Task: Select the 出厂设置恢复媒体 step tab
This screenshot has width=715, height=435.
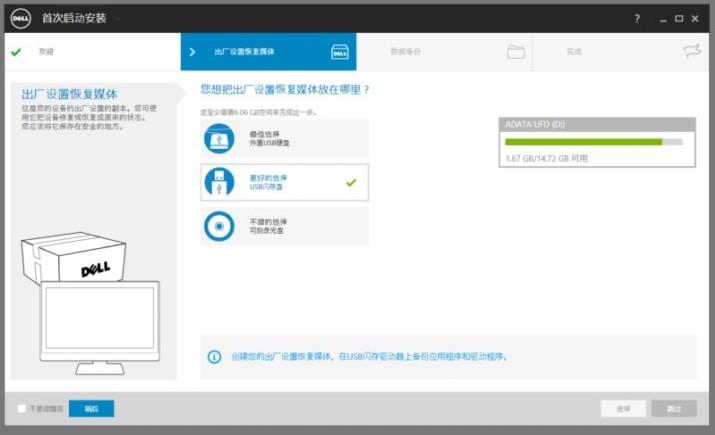Action: (269, 52)
